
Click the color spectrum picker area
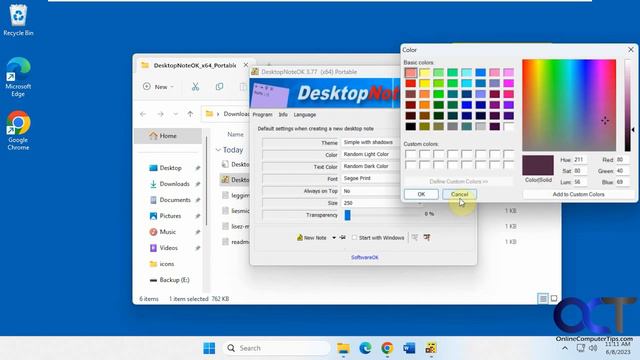pyautogui.click(x=569, y=105)
